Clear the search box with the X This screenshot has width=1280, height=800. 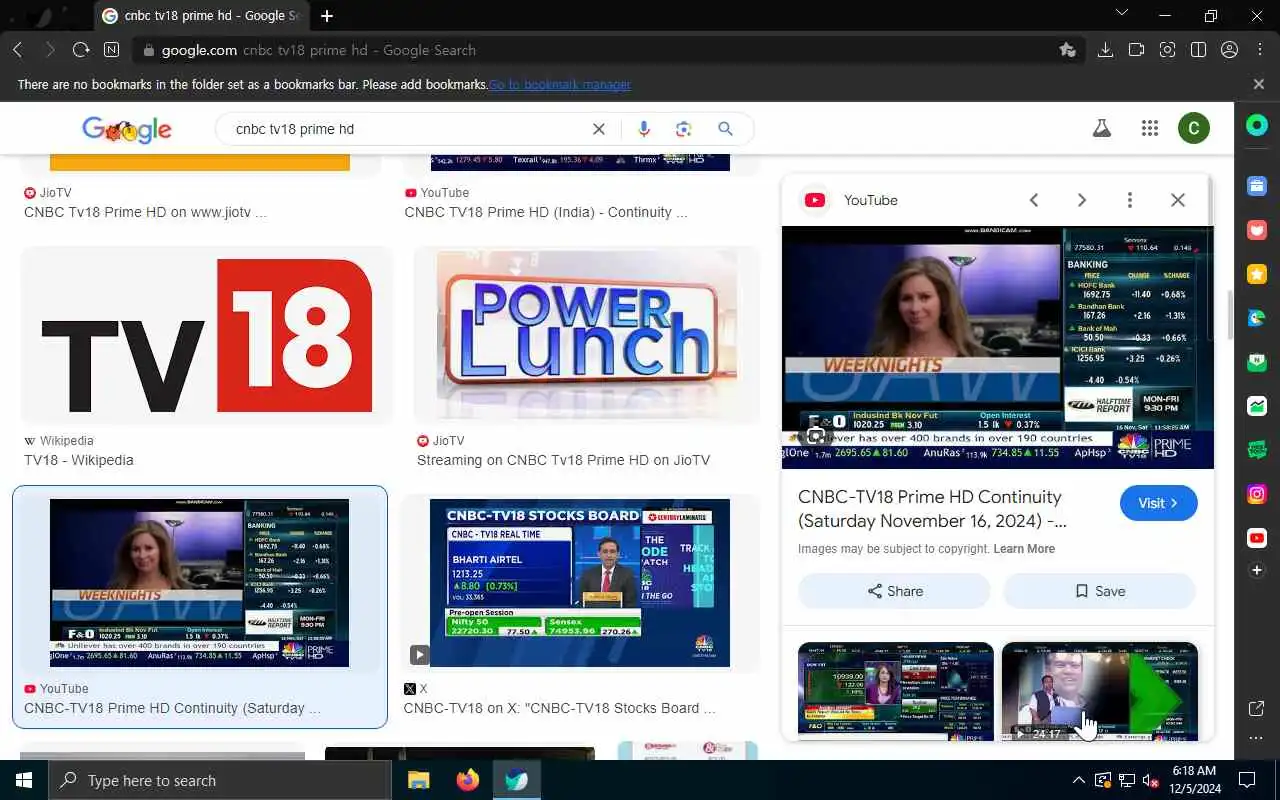tap(598, 129)
